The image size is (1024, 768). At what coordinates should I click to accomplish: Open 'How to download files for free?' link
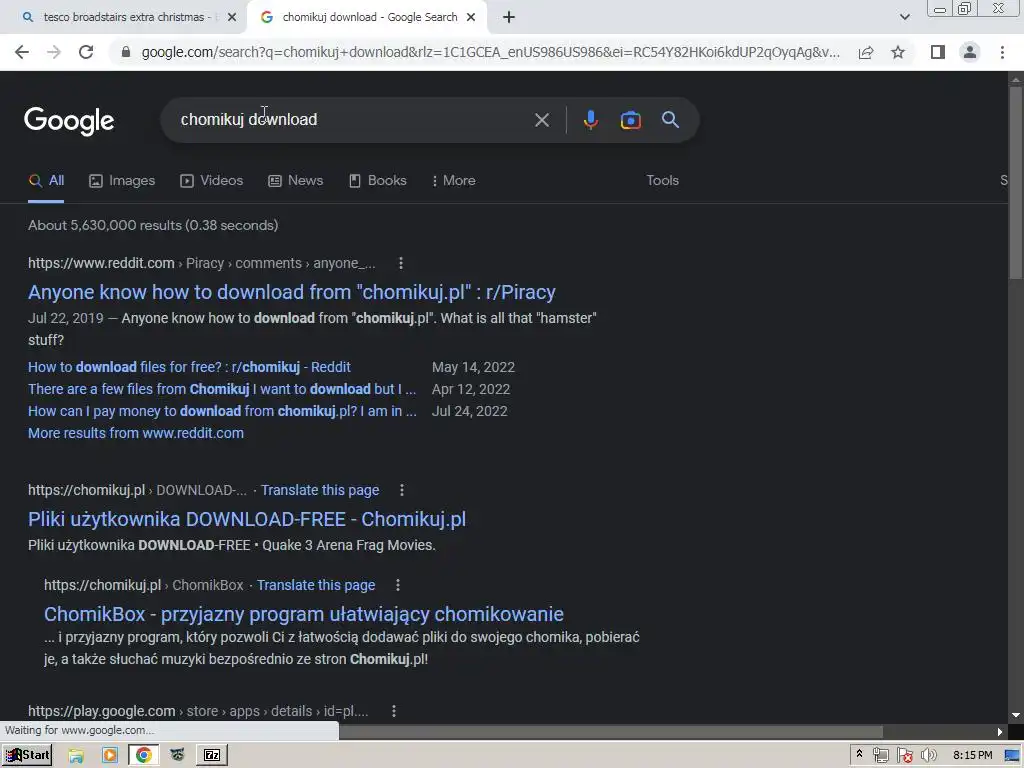click(189, 367)
